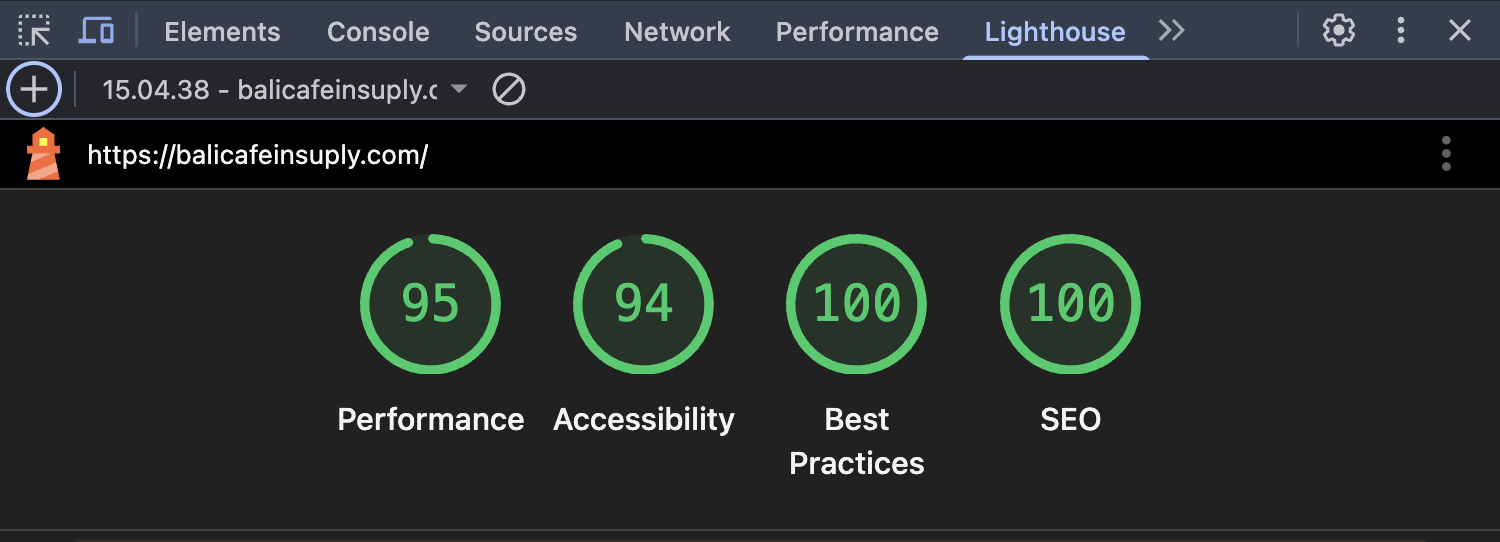Show more DevTools tabs chevron
Screen dimensions: 1500x542
tap(1171, 31)
